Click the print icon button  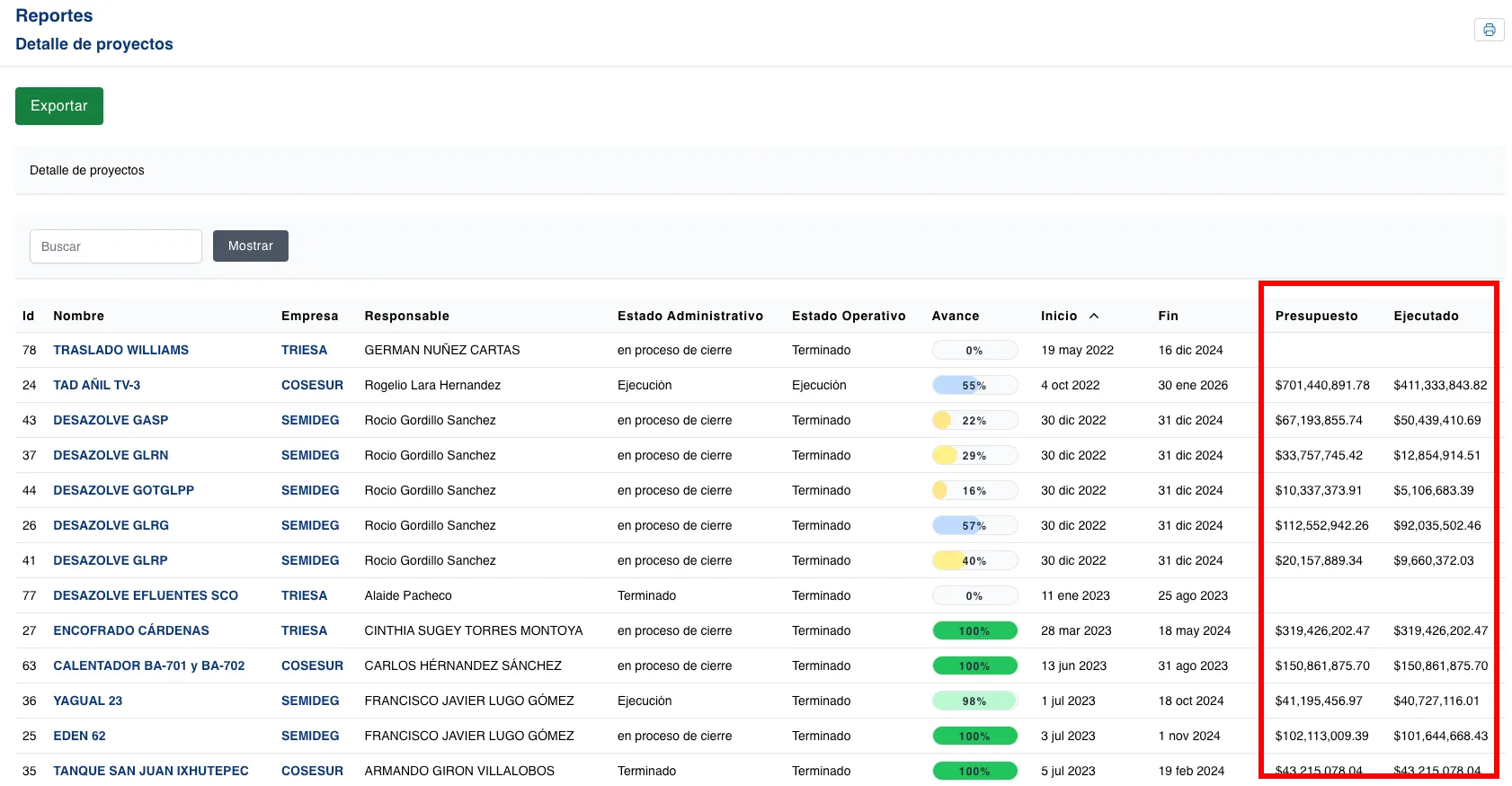click(1489, 30)
